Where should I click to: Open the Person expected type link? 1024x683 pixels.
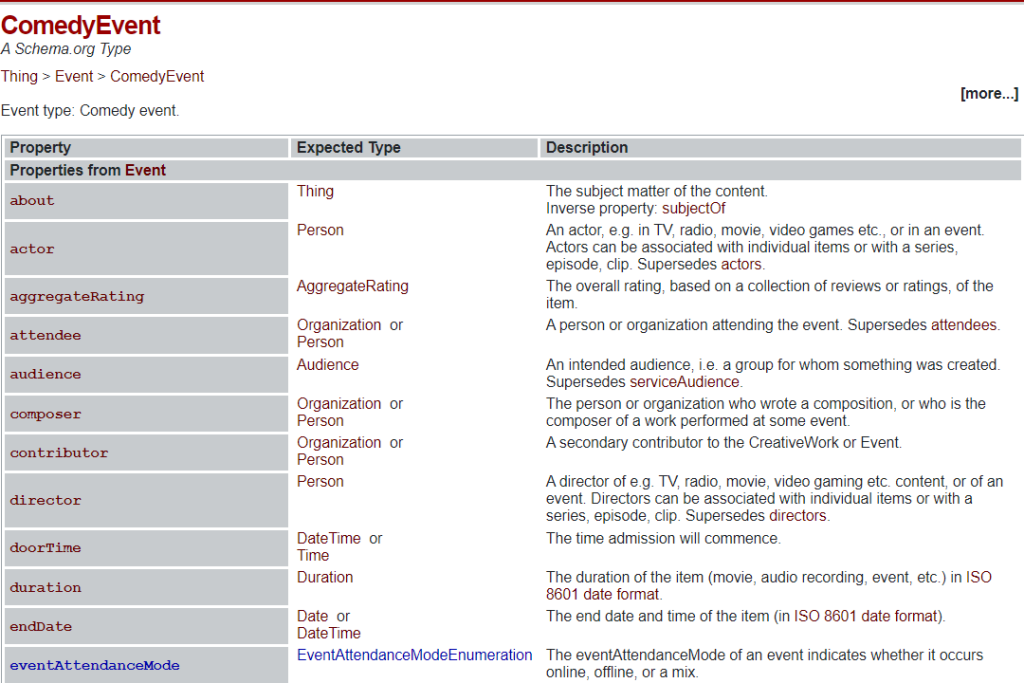click(x=320, y=229)
